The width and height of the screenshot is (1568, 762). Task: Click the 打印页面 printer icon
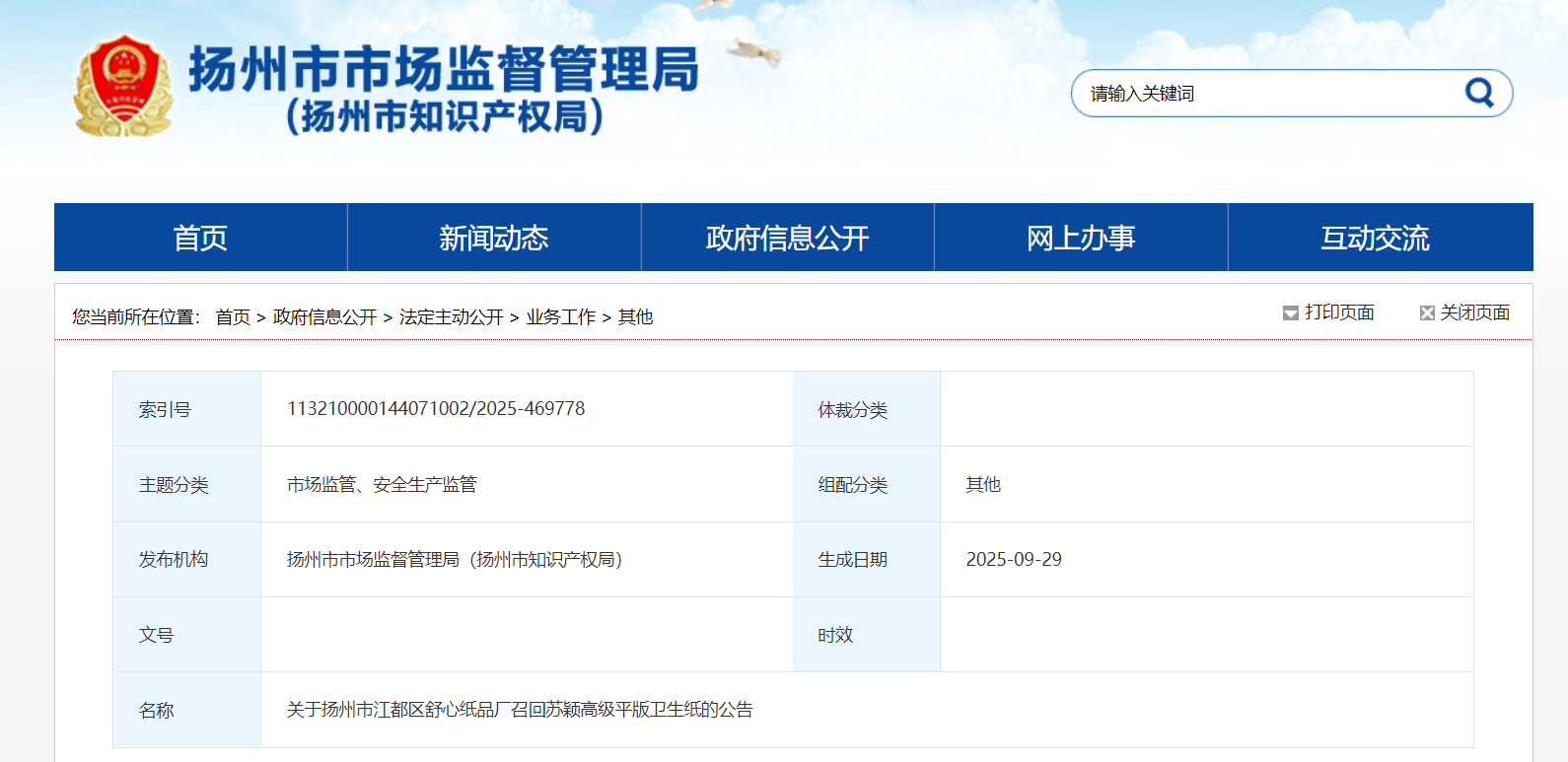[1290, 313]
